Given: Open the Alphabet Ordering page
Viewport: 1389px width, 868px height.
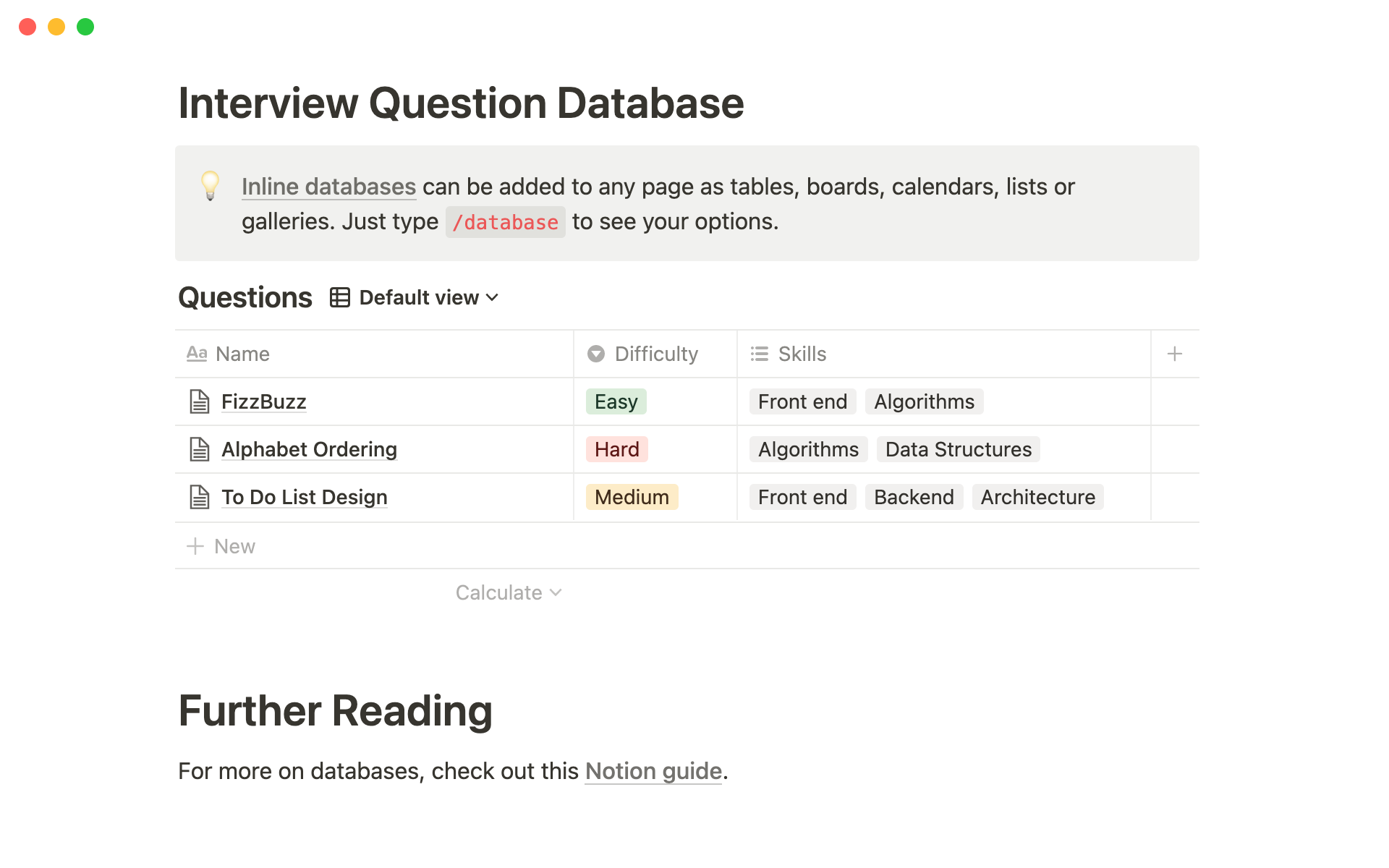Looking at the screenshot, I should pos(309,449).
